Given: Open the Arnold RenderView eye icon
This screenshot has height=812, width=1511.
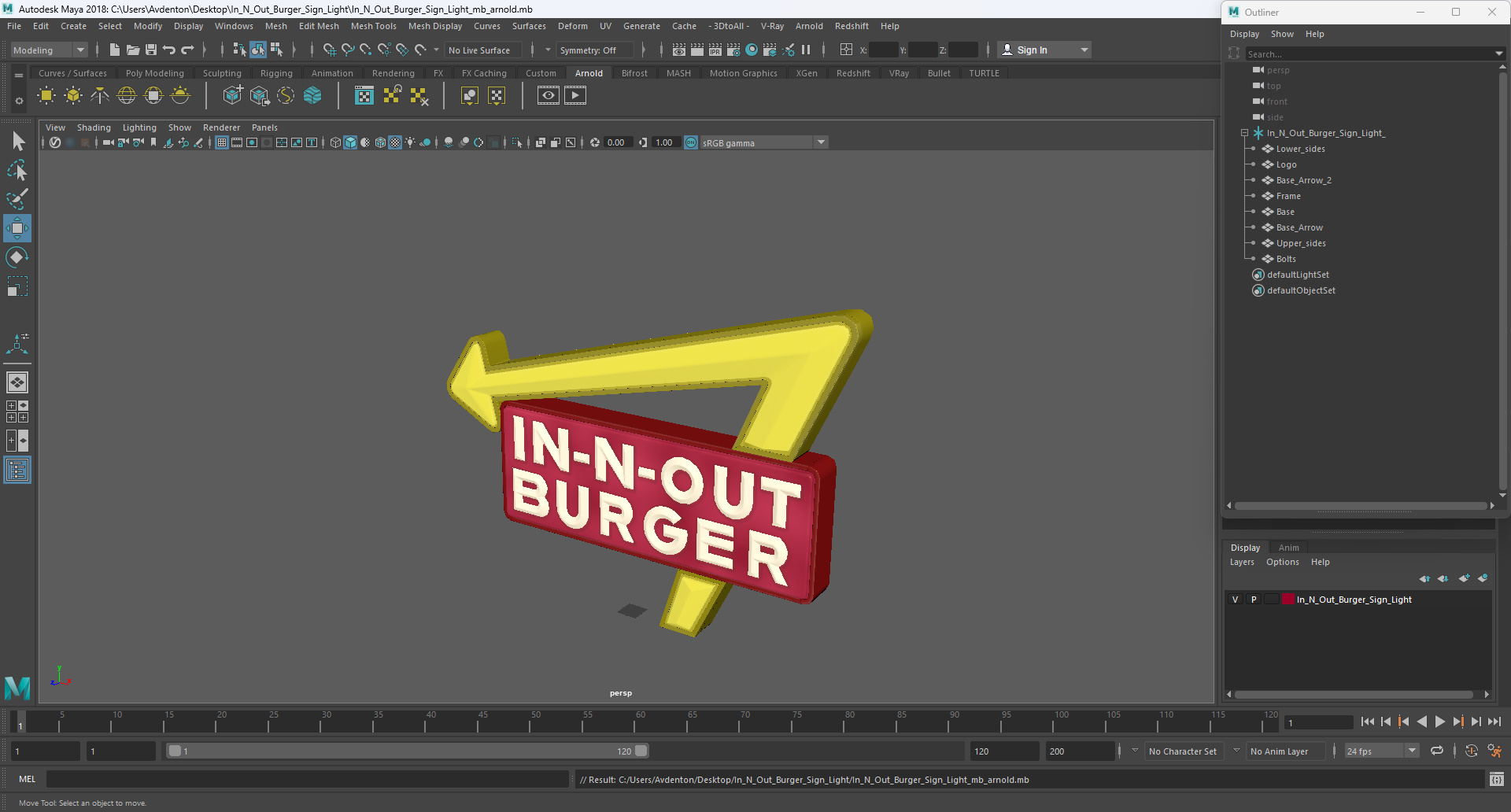Looking at the screenshot, I should pos(549,96).
